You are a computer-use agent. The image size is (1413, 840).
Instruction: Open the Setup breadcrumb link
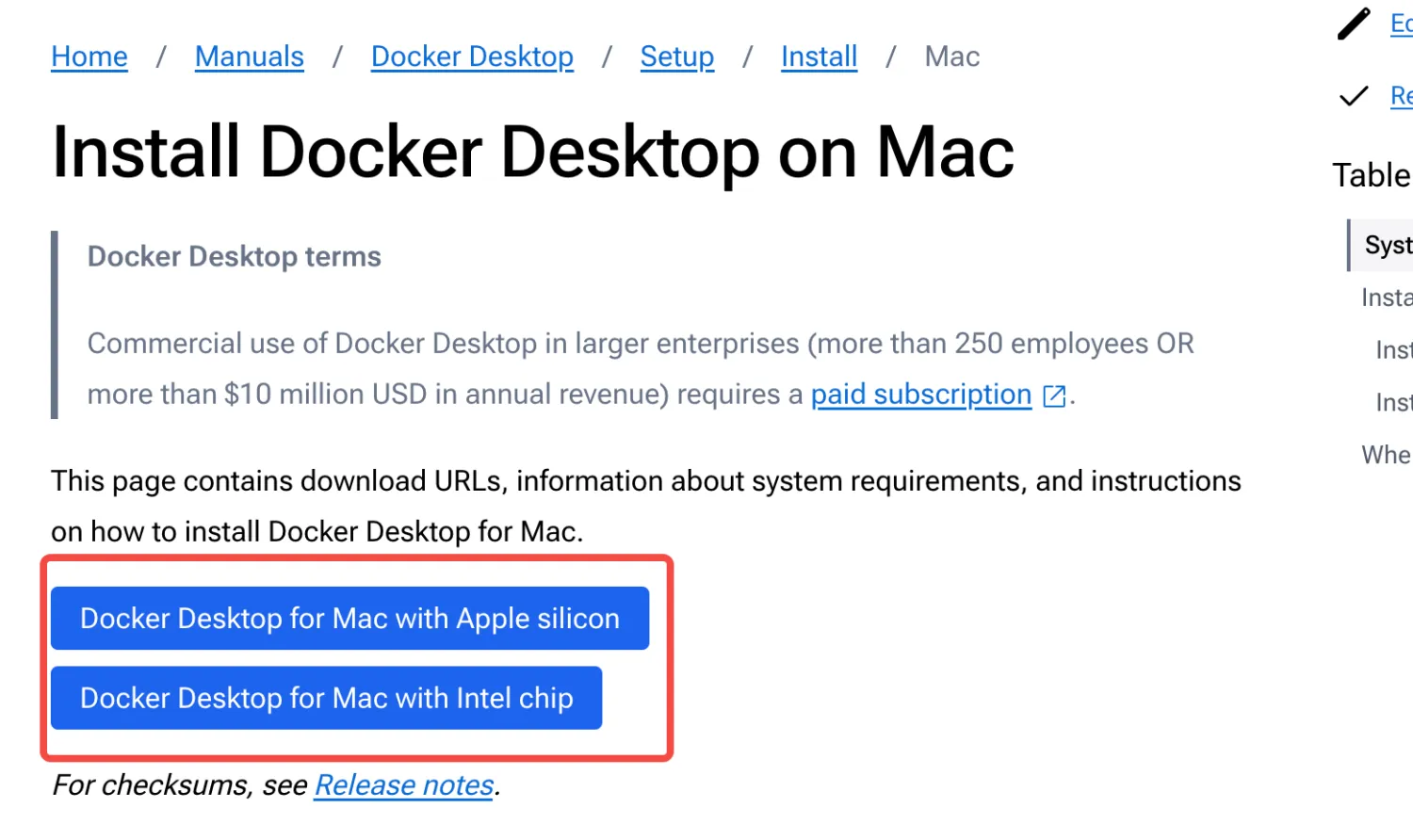[x=677, y=57]
